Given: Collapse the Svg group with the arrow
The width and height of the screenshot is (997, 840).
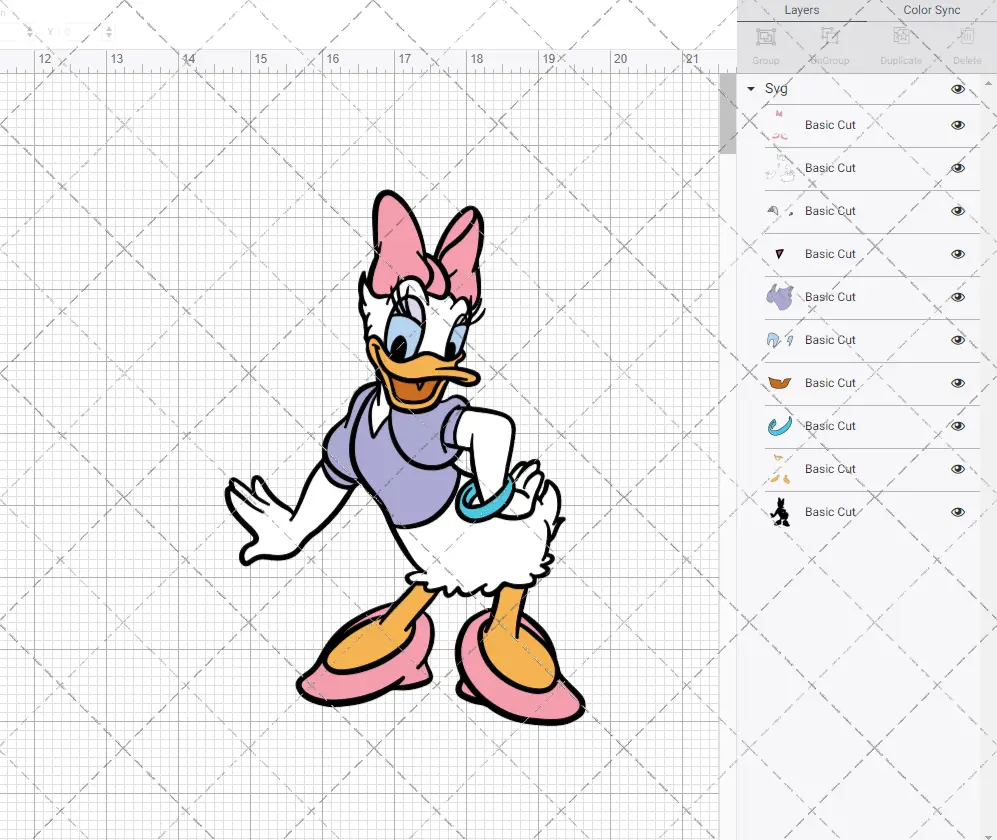Looking at the screenshot, I should coord(751,89).
